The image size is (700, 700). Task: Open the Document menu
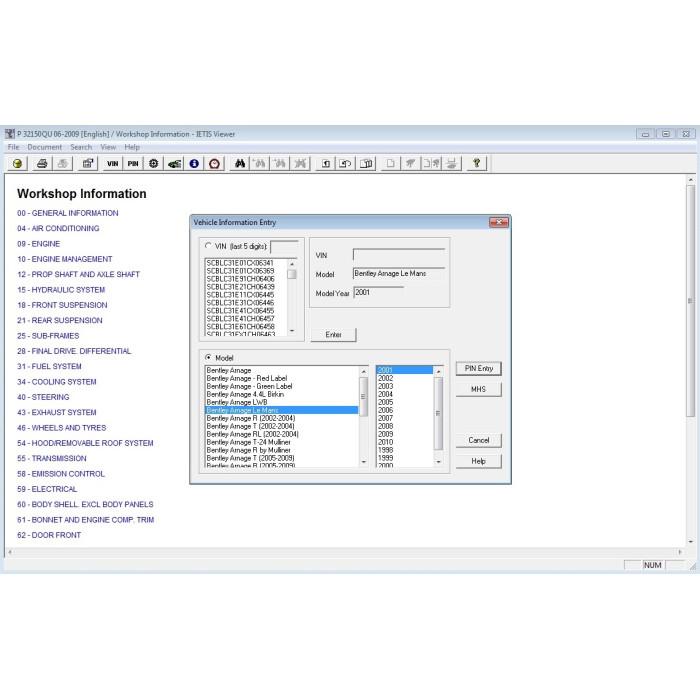click(45, 147)
